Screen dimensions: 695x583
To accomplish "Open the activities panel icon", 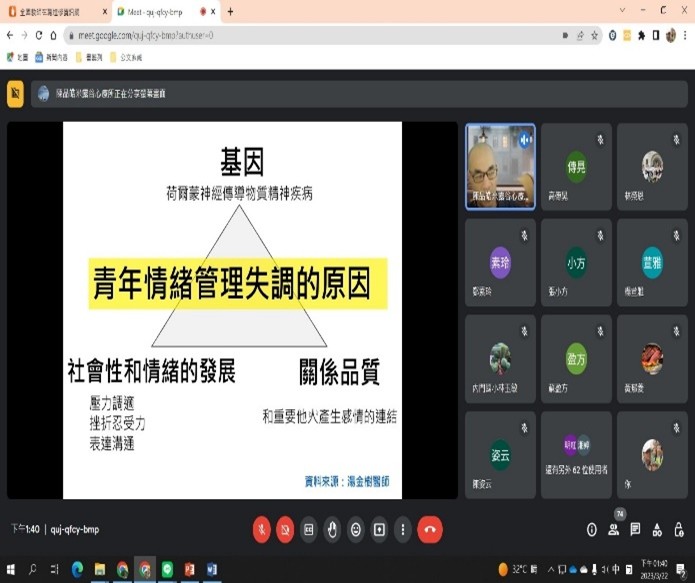I will pyautogui.click(x=657, y=529).
